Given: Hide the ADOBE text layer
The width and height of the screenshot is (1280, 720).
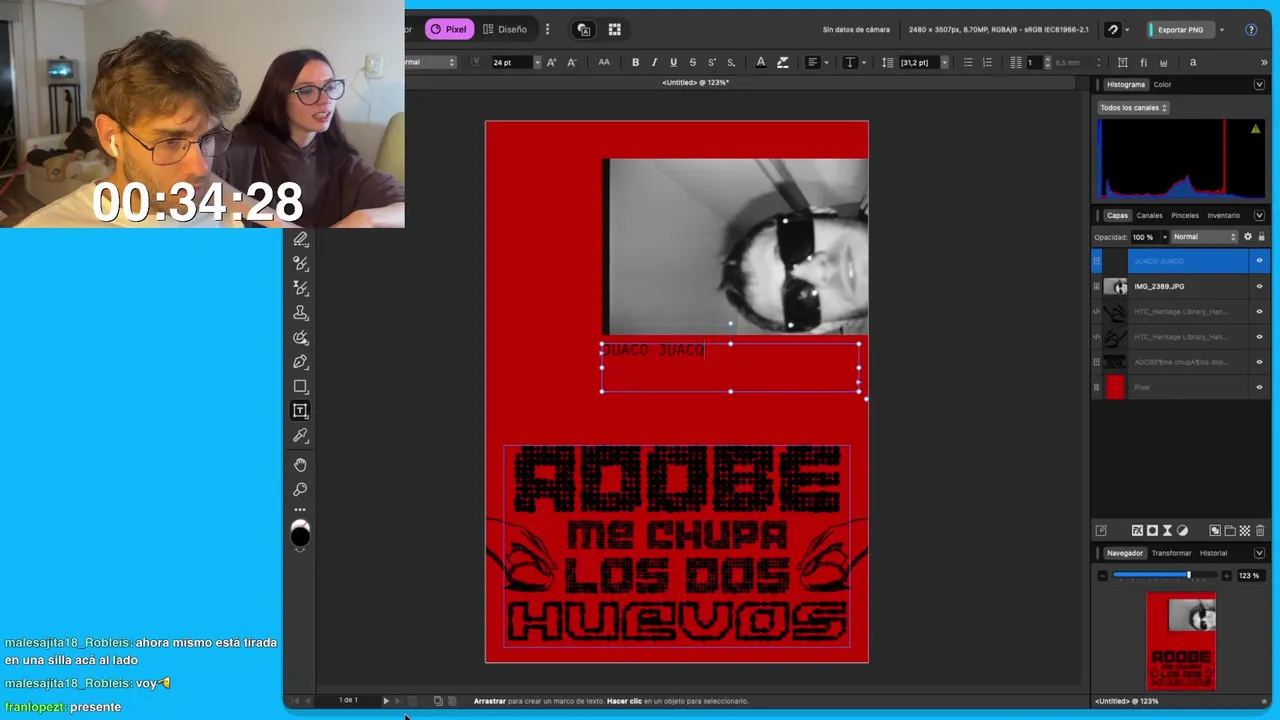Looking at the screenshot, I should pyautogui.click(x=1259, y=362).
